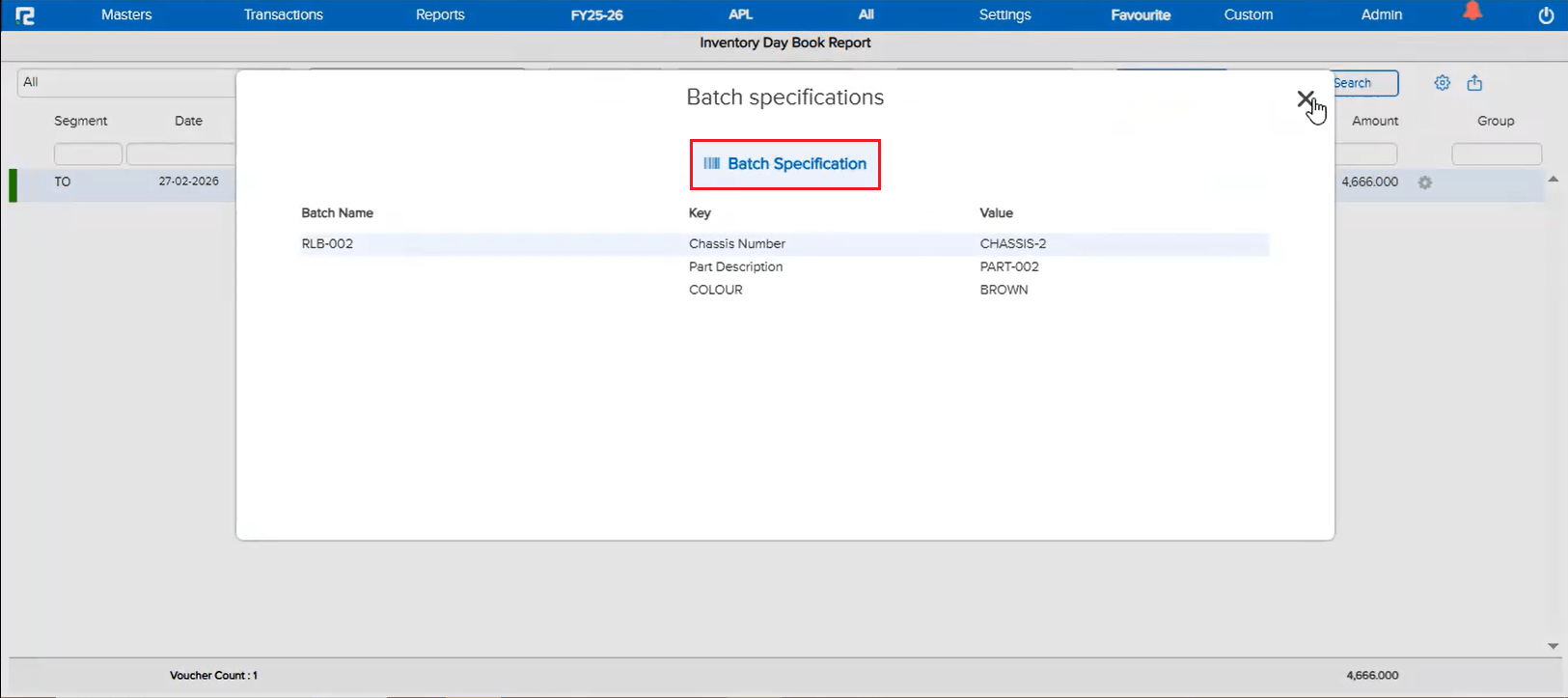Click the footer total 4,666.000

pyautogui.click(x=1372, y=676)
